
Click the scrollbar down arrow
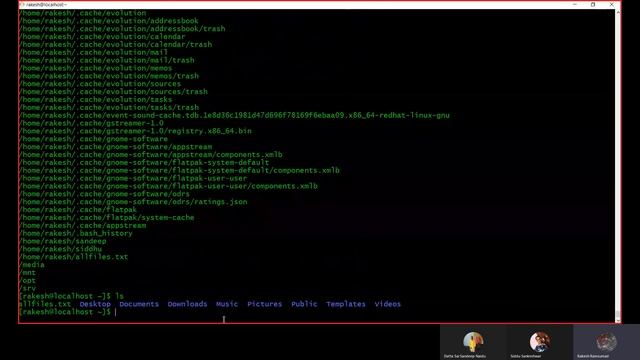[x=618, y=319]
